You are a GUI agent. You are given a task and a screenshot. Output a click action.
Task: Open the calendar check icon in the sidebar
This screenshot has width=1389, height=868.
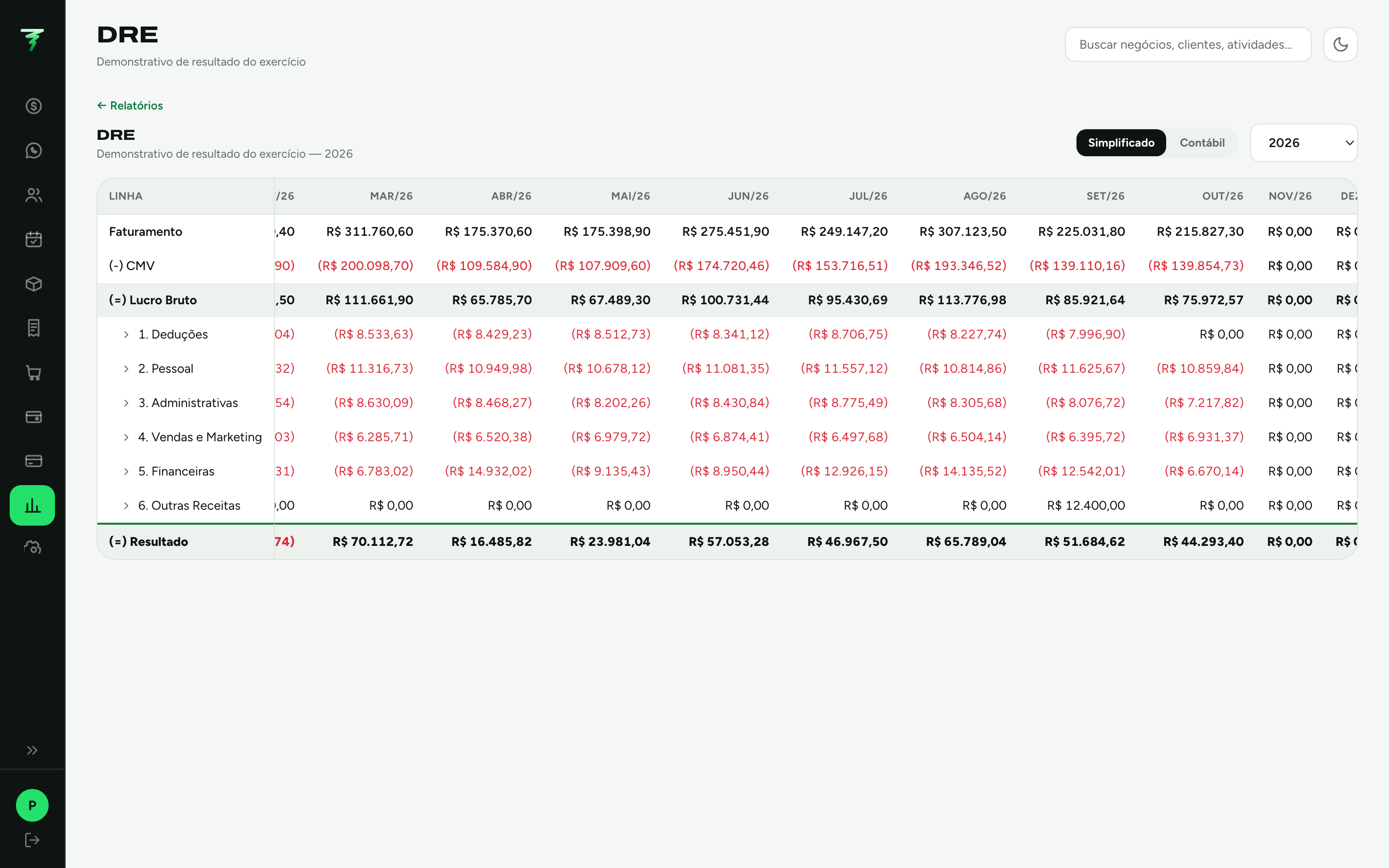33,239
